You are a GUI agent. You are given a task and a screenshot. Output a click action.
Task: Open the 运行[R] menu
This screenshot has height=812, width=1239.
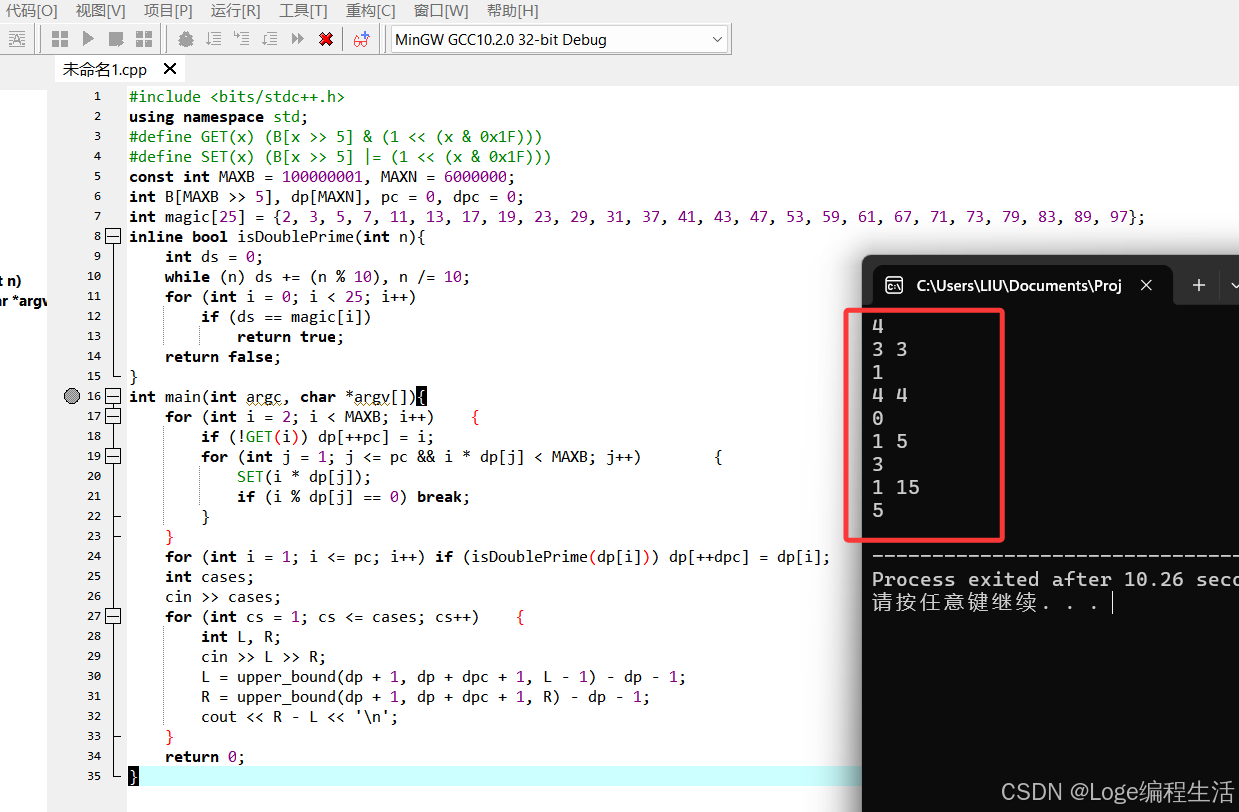pos(235,10)
